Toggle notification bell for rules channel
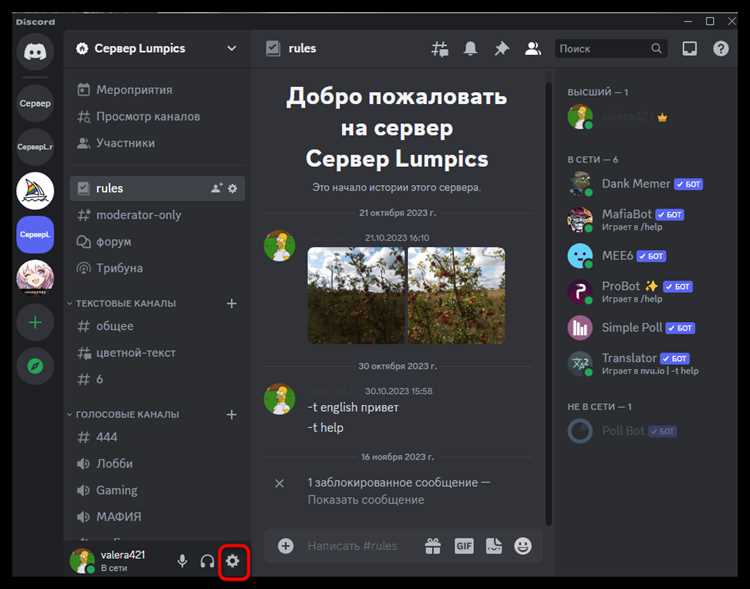The image size is (750, 589). coord(471,48)
